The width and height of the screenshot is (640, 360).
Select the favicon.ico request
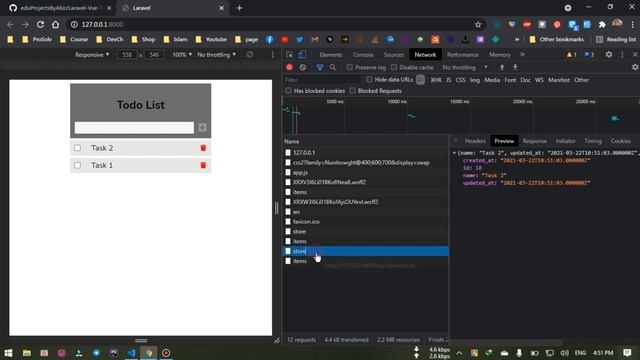point(365,222)
